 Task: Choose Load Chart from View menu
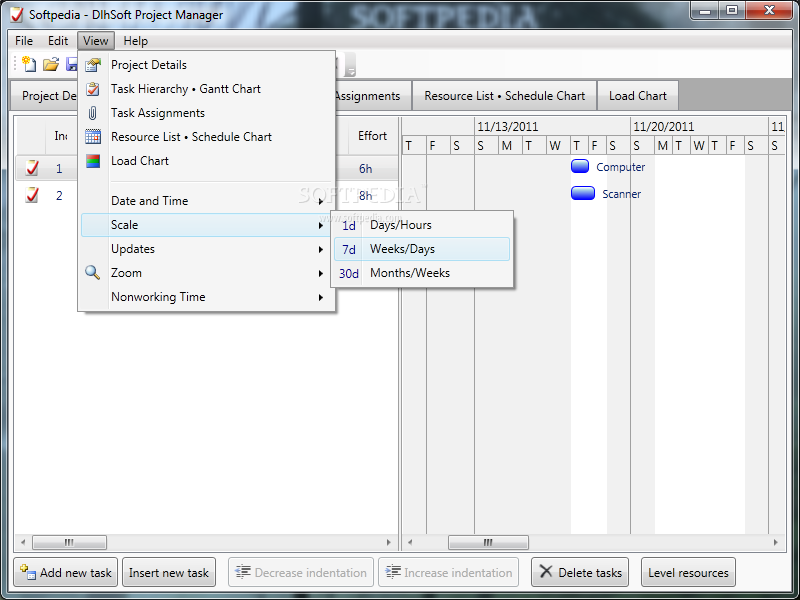coord(207,161)
